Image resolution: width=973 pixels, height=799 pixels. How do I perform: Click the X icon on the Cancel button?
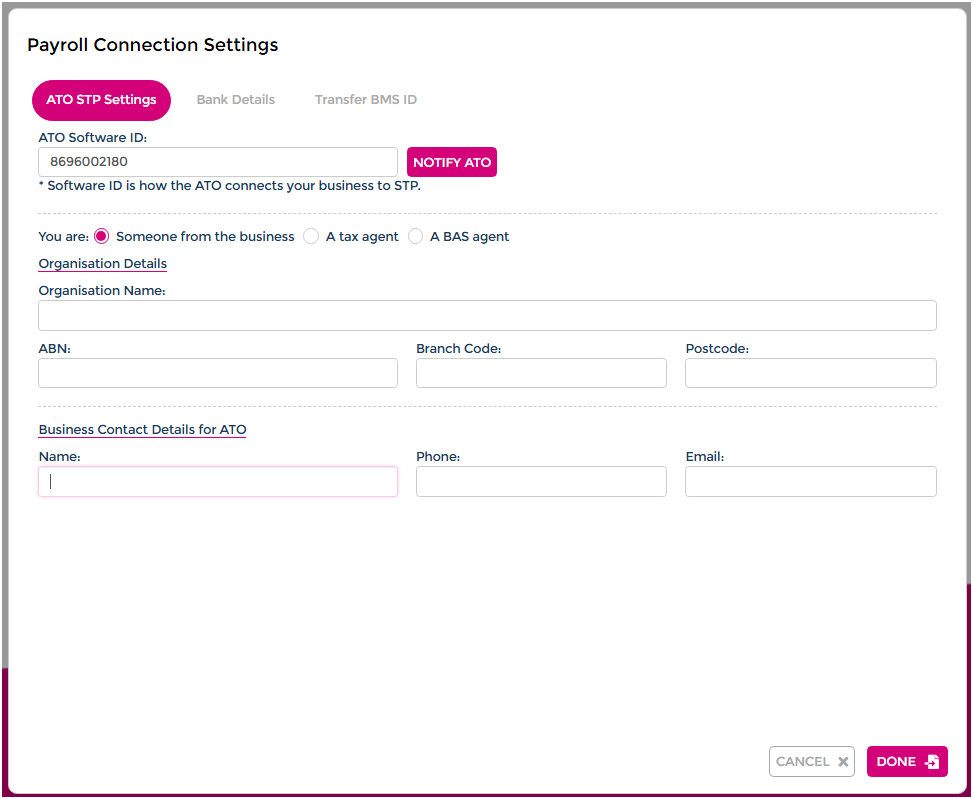[843, 762]
